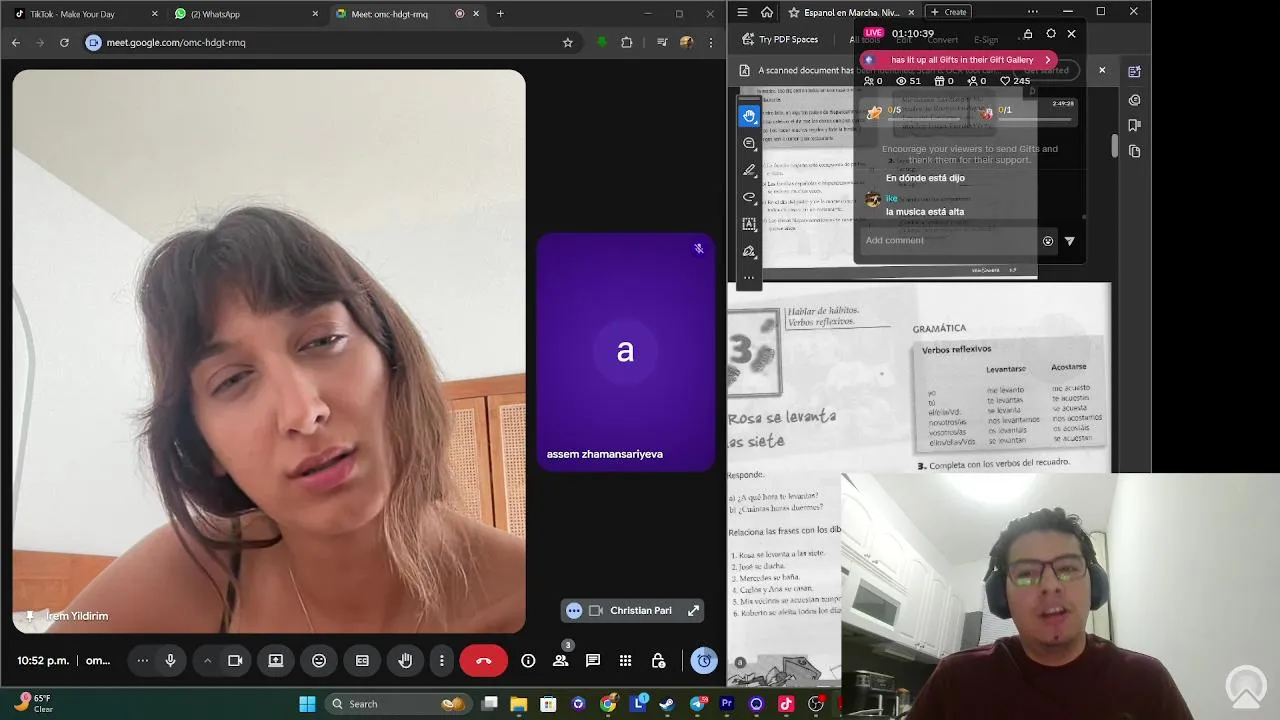Raise your hand in the meeting

[405, 661]
